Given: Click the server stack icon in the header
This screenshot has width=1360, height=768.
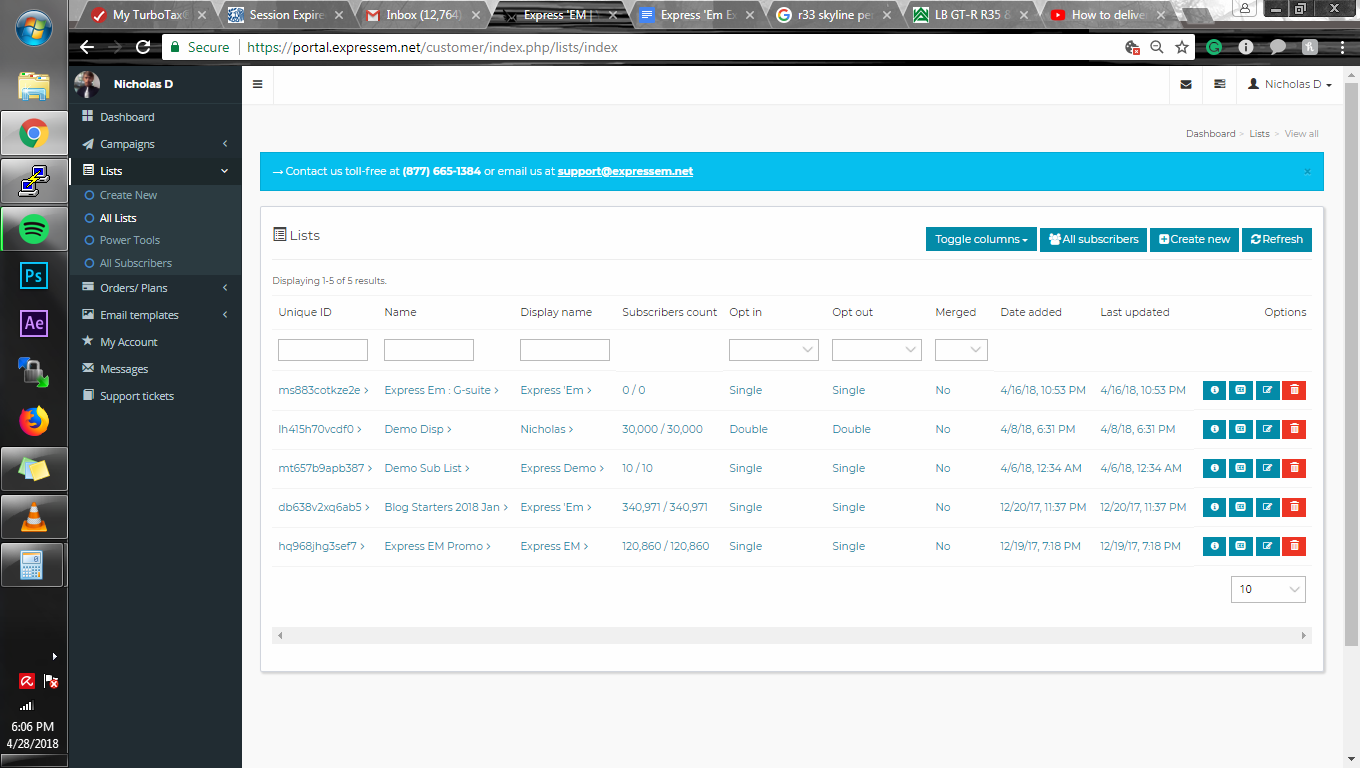Looking at the screenshot, I should coord(1219,85).
